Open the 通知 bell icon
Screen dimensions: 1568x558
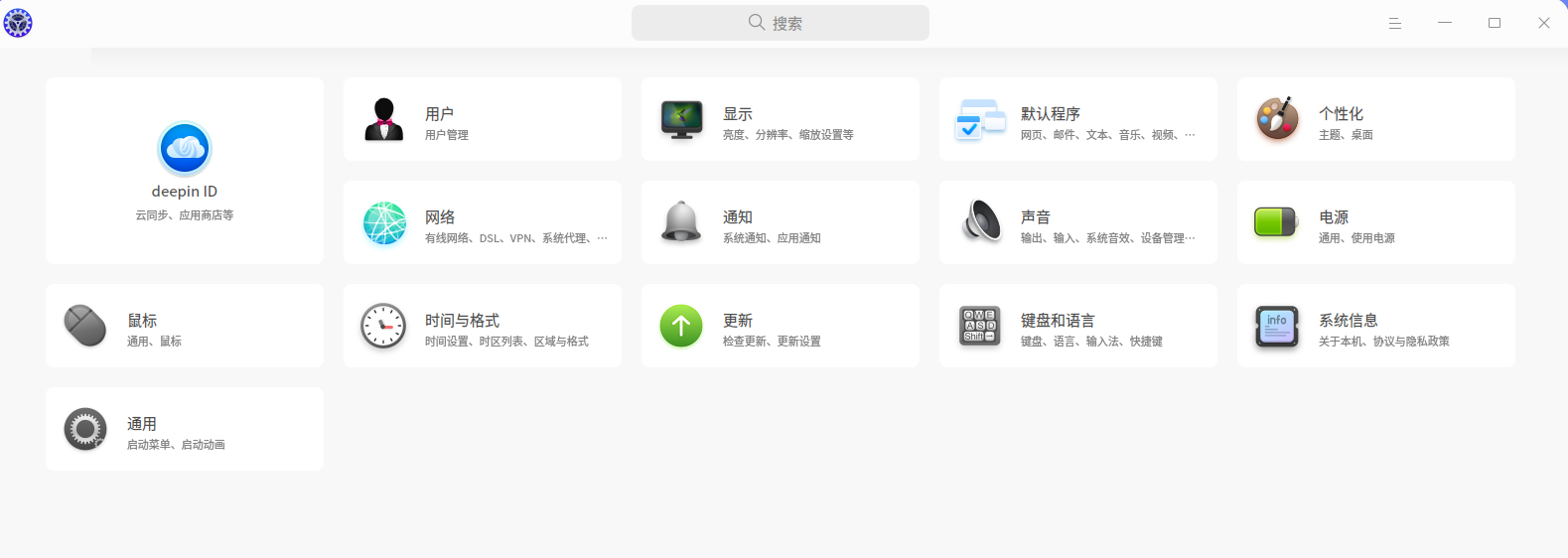[x=681, y=222]
